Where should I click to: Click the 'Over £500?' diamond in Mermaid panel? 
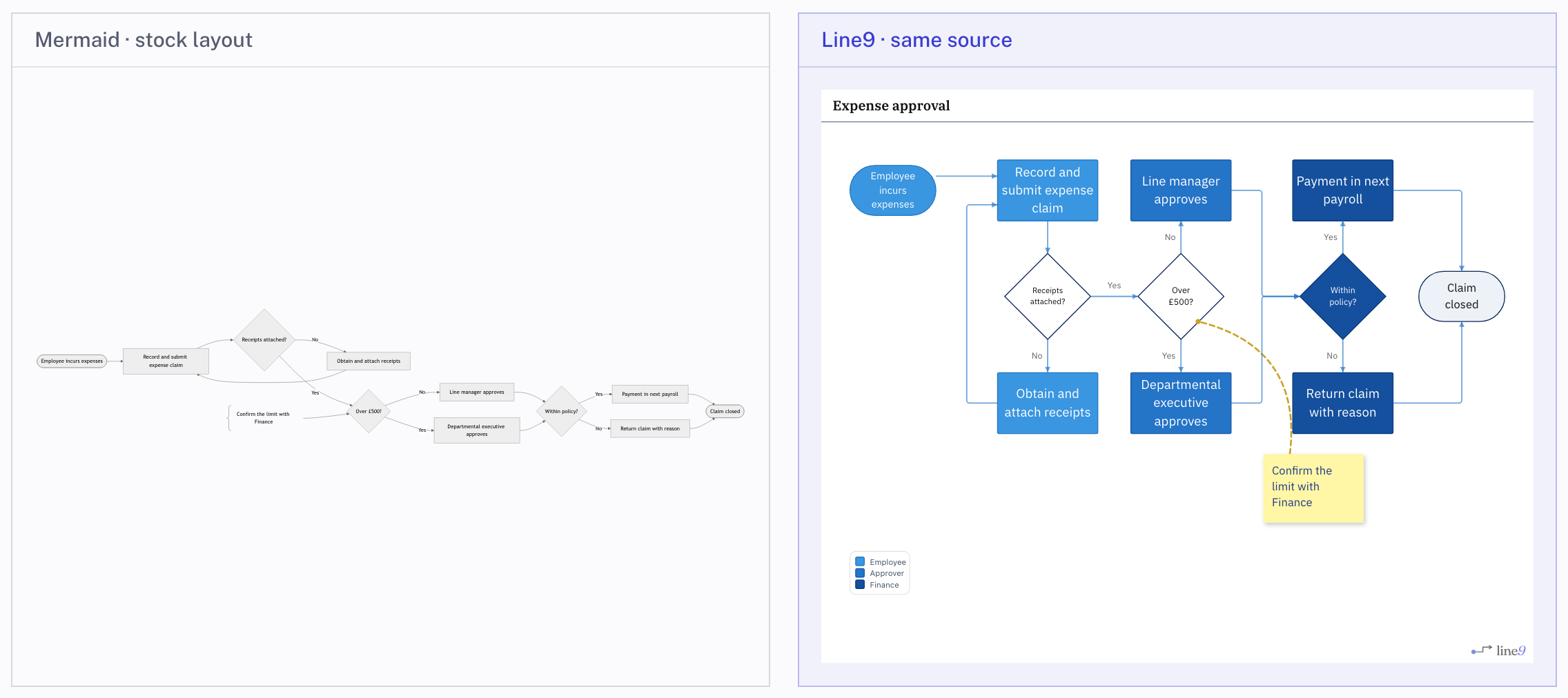point(369,411)
